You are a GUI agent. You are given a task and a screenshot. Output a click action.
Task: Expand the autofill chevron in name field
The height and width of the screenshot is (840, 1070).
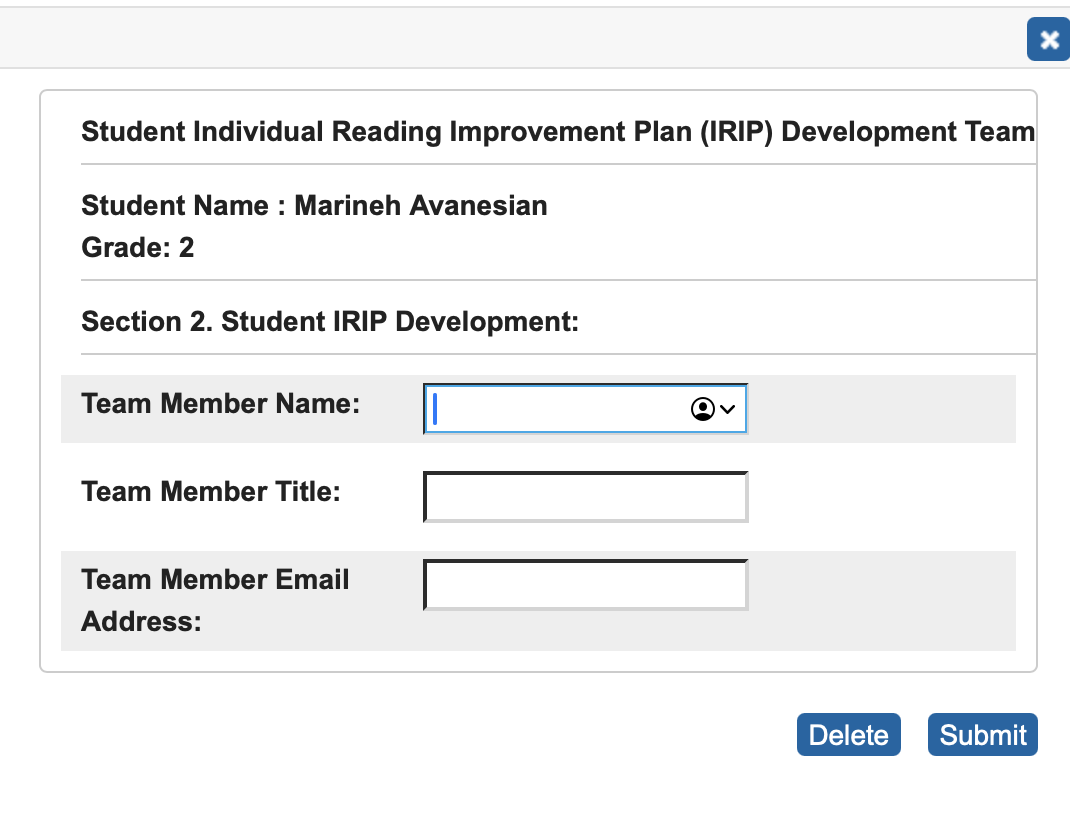pyautogui.click(x=728, y=409)
